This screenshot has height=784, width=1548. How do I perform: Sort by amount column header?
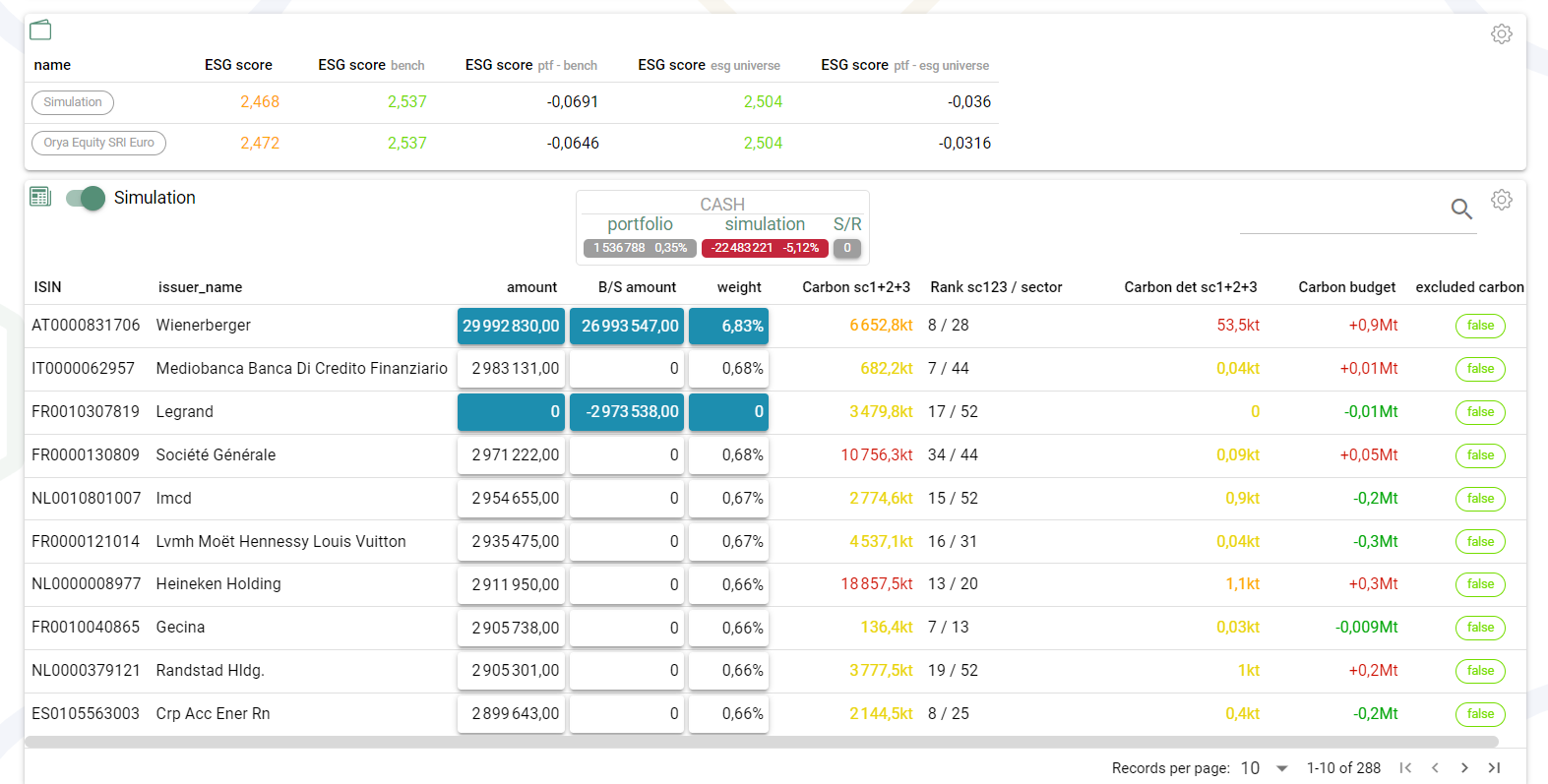[531, 287]
